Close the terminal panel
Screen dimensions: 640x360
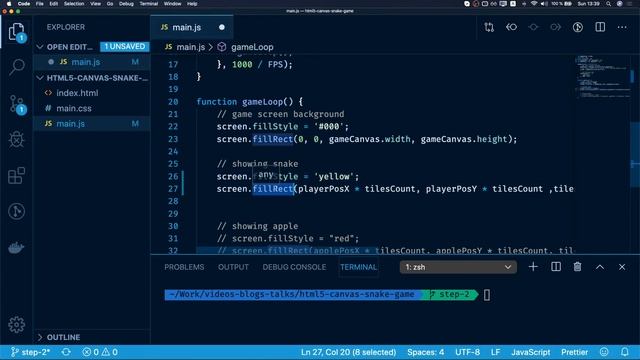click(x=622, y=267)
